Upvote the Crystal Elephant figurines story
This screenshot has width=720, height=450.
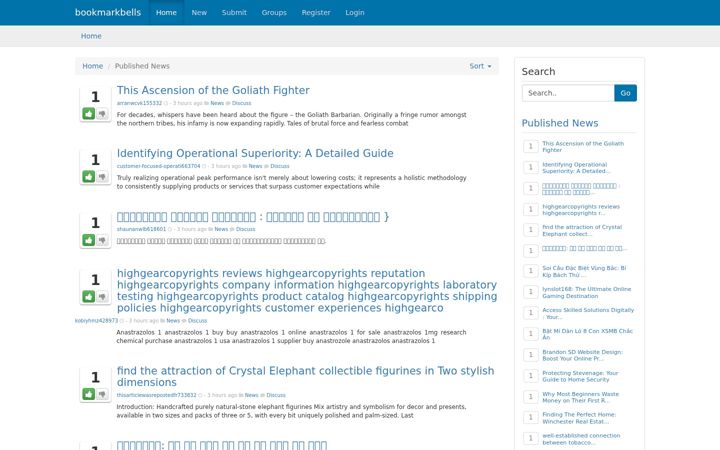point(89,394)
